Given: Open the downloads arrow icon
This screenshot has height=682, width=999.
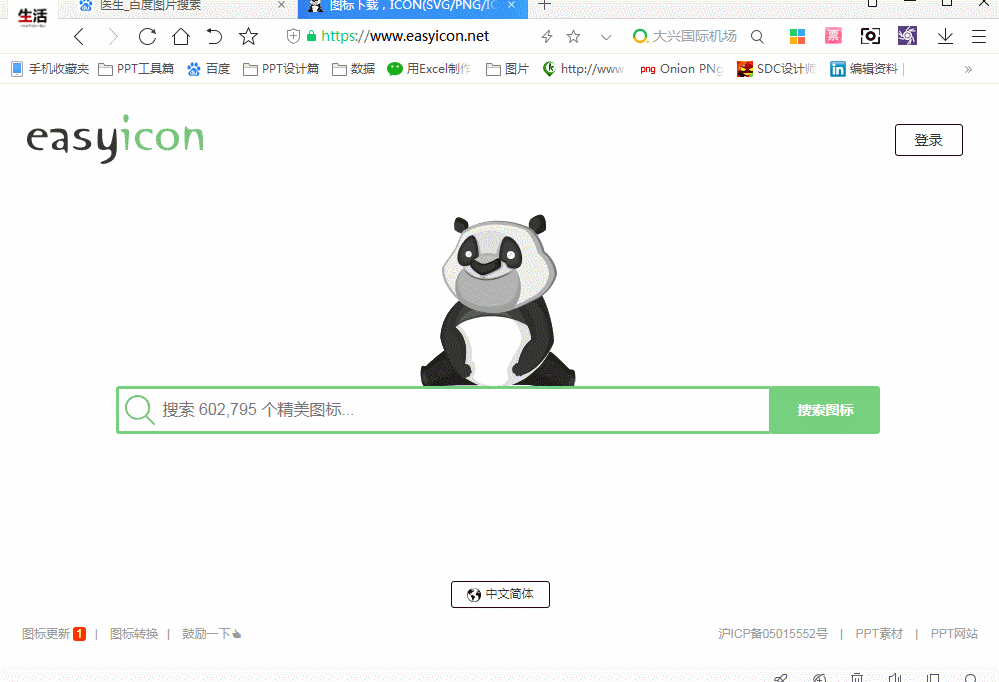Looking at the screenshot, I should tap(945, 37).
